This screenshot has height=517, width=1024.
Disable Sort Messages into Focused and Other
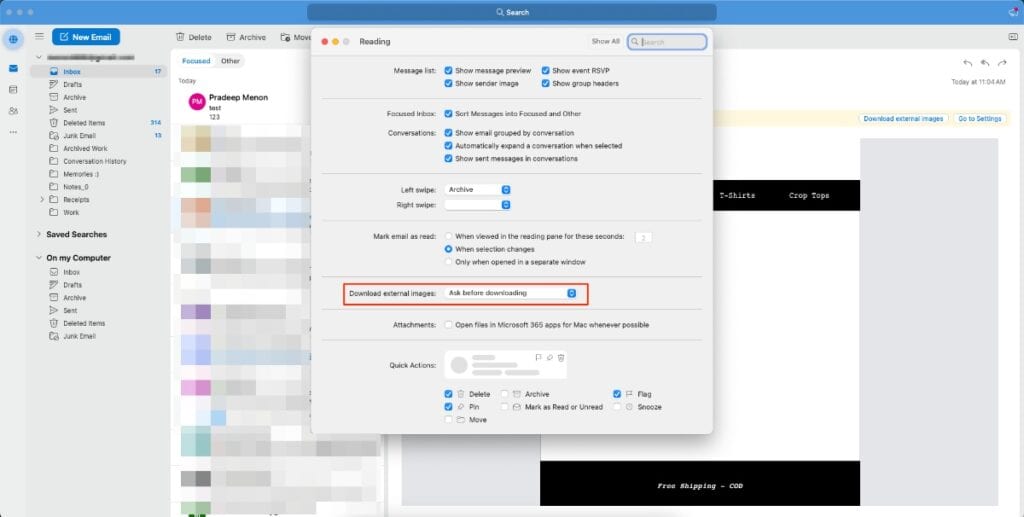(448, 114)
